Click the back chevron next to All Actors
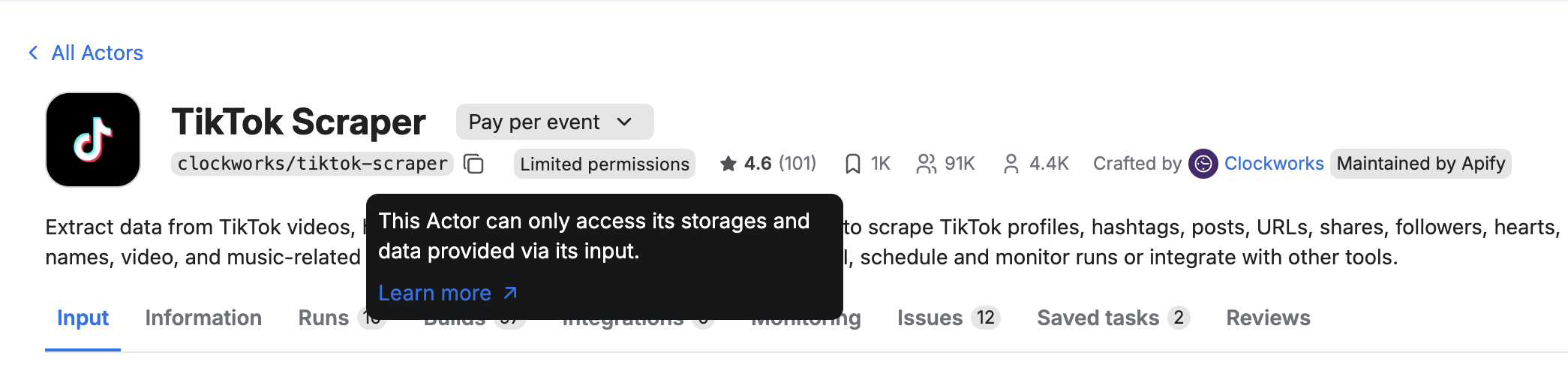 33,53
